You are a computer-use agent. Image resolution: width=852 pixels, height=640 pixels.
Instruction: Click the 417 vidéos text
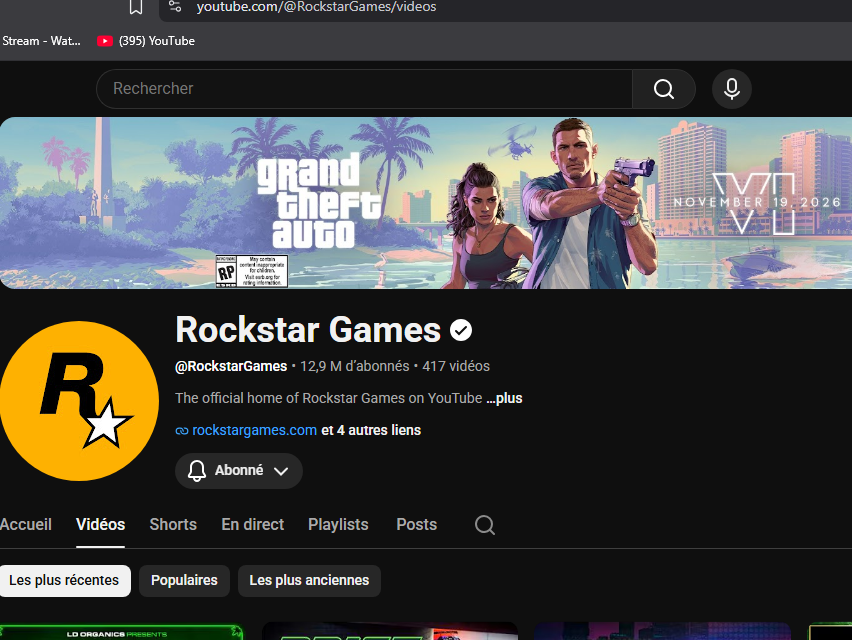pos(456,366)
